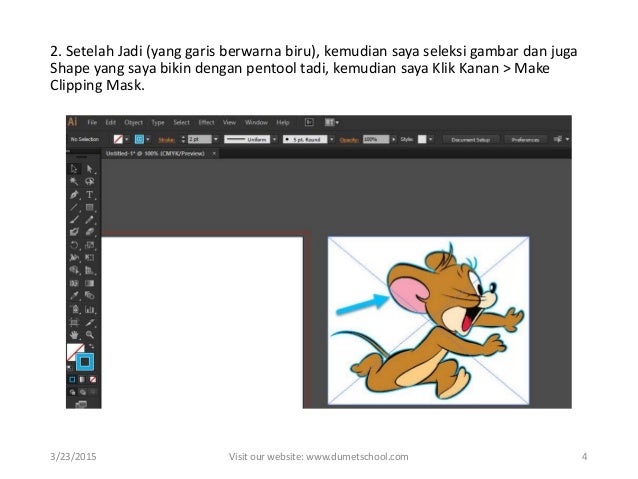Image resolution: width=638 pixels, height=479 pixels.
Task: Select the Direct Selection tool
Action: pos(90,169)
